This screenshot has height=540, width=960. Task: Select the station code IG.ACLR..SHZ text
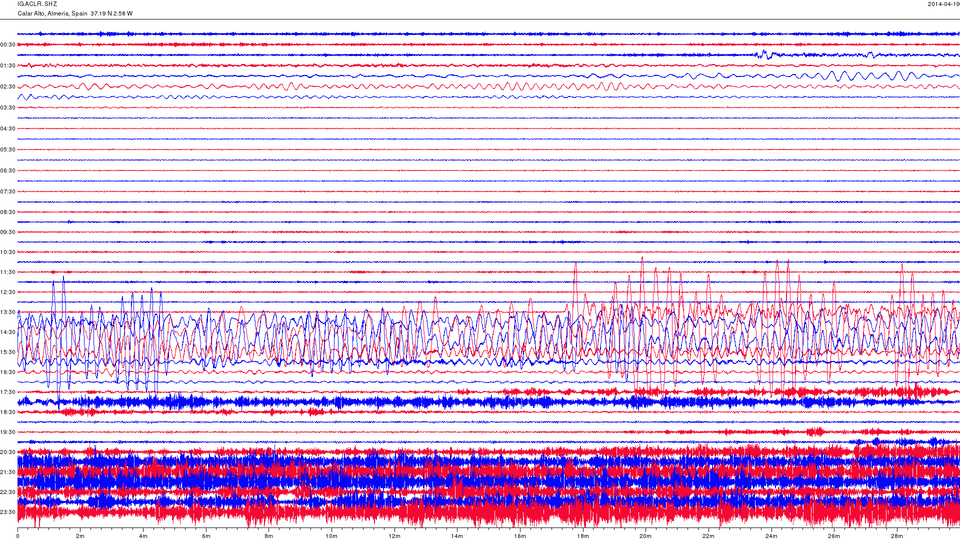pyautogui.click(x=37, y=4)
